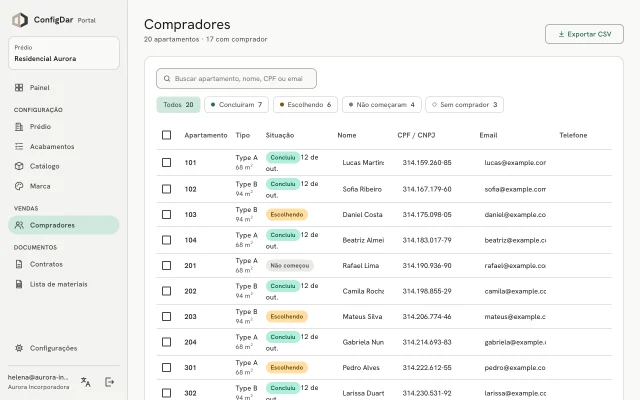Filter by Sem comprador 3

[x=464, y=104]
